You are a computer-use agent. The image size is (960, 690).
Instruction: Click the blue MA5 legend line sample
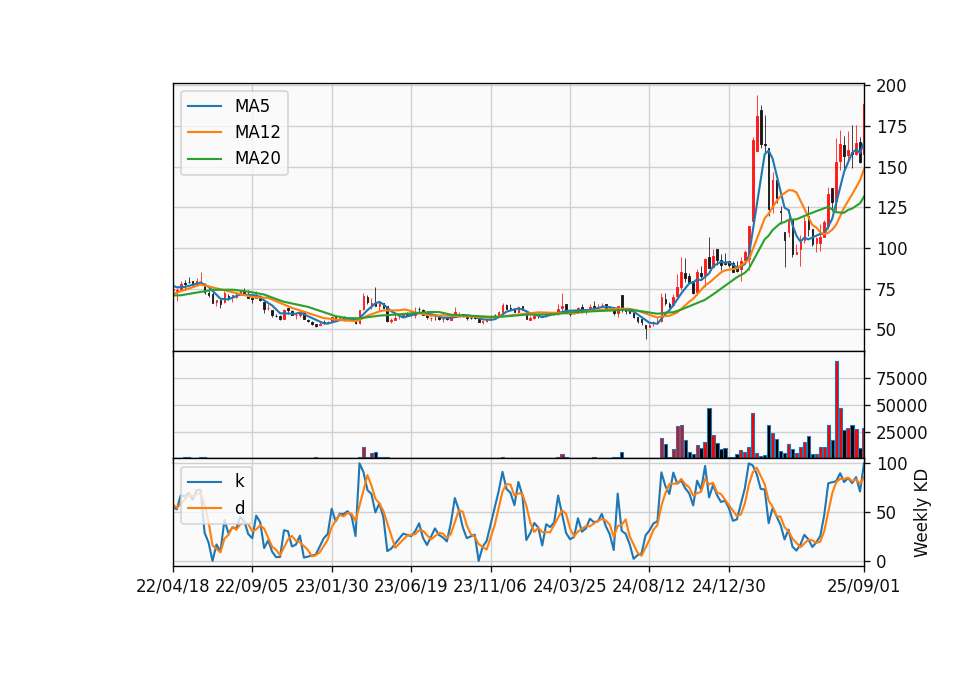click(x=204, y=107)
